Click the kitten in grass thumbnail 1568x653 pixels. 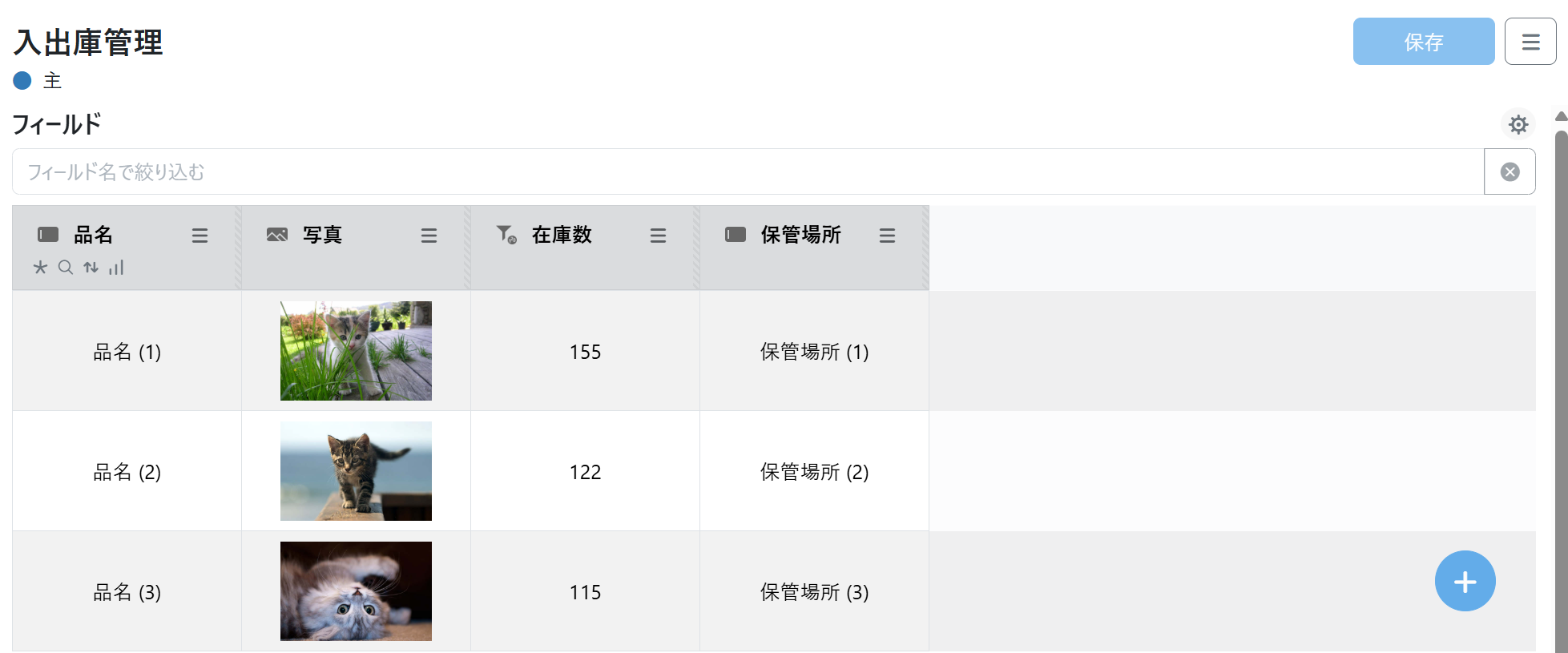pos(356,351)
